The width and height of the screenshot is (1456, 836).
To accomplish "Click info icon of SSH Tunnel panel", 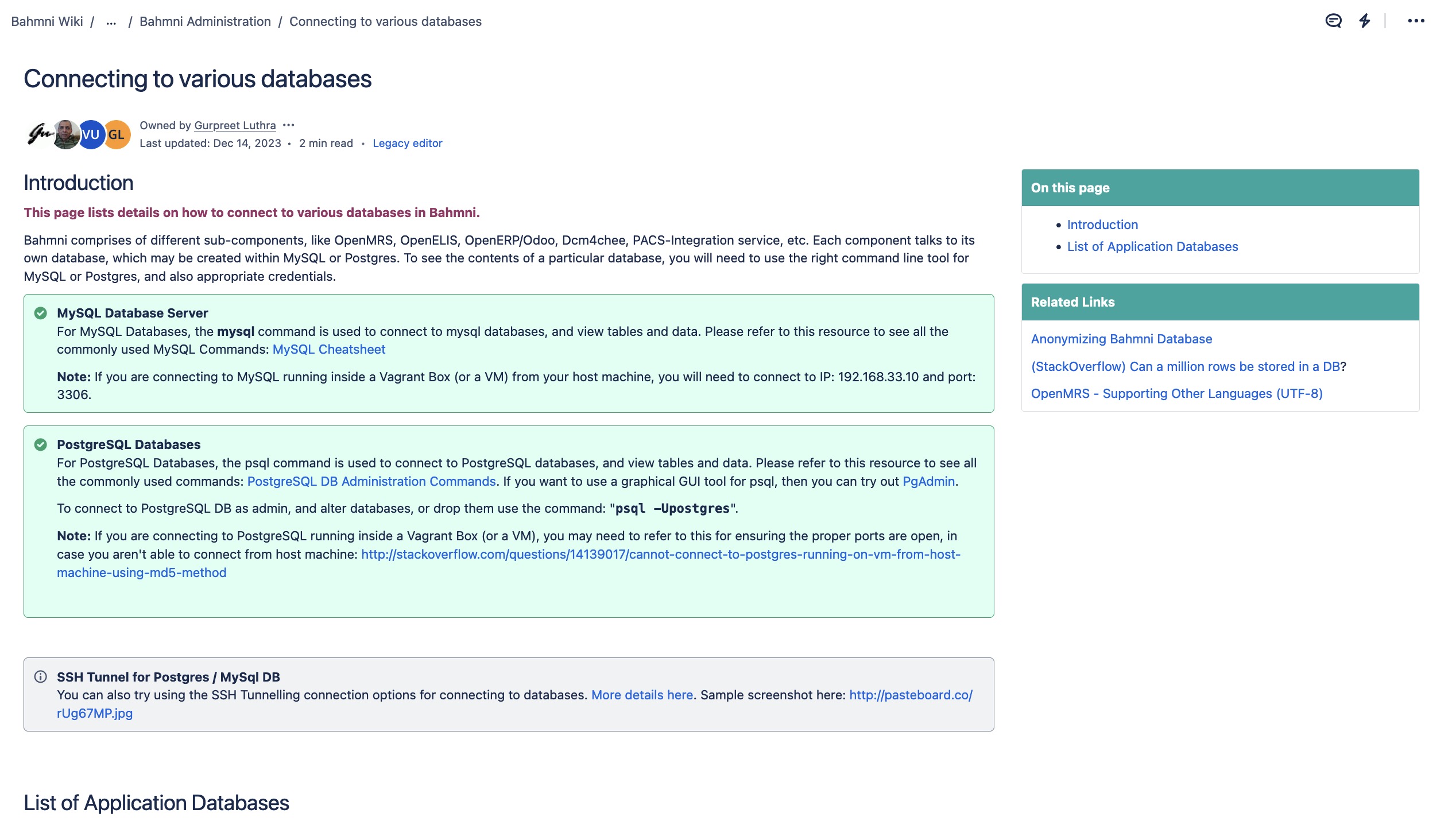I will 40,676.
